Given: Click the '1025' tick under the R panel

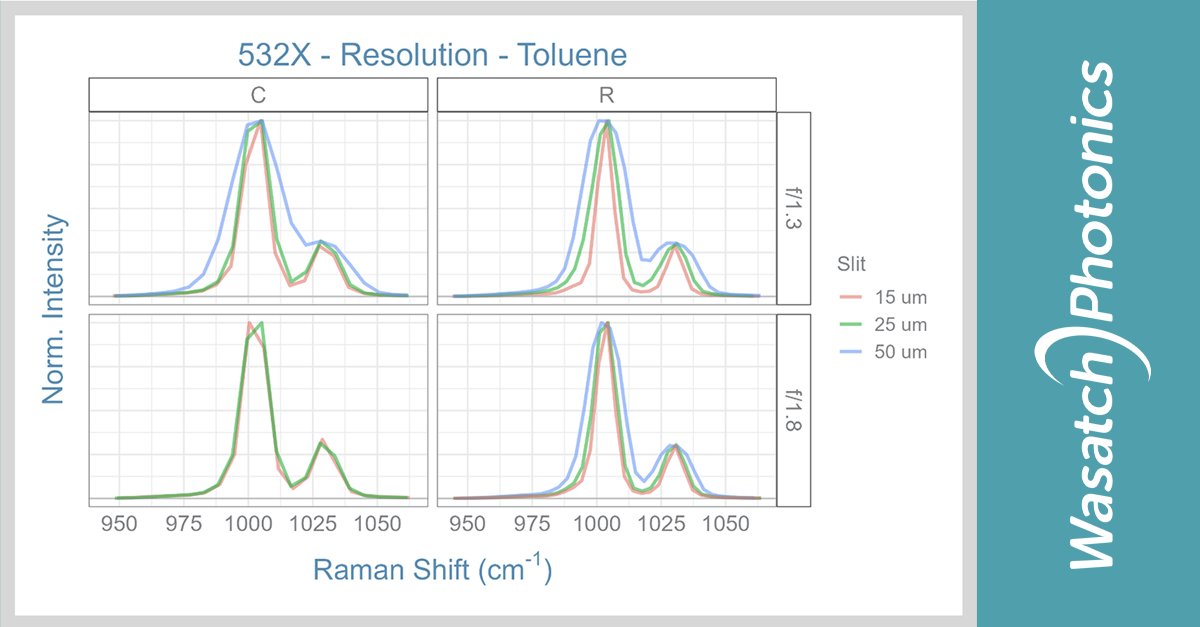Looking at the screenshot, I should pos(659,524).
